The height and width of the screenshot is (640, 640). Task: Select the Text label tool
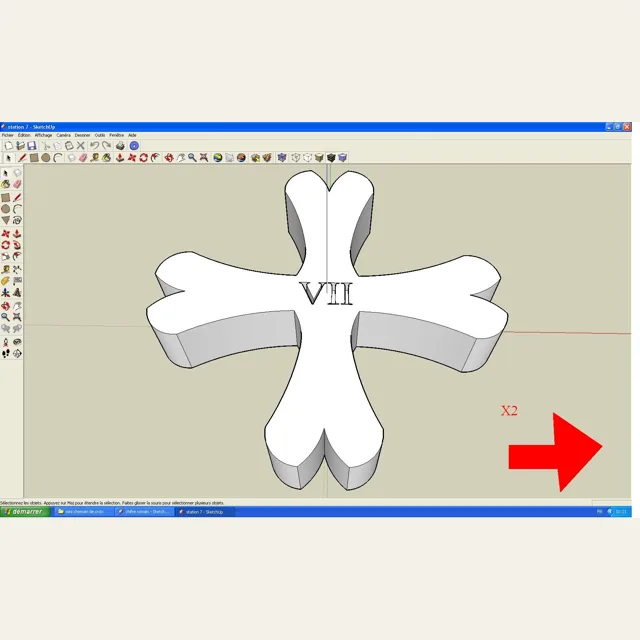click(x=17, y=281)
